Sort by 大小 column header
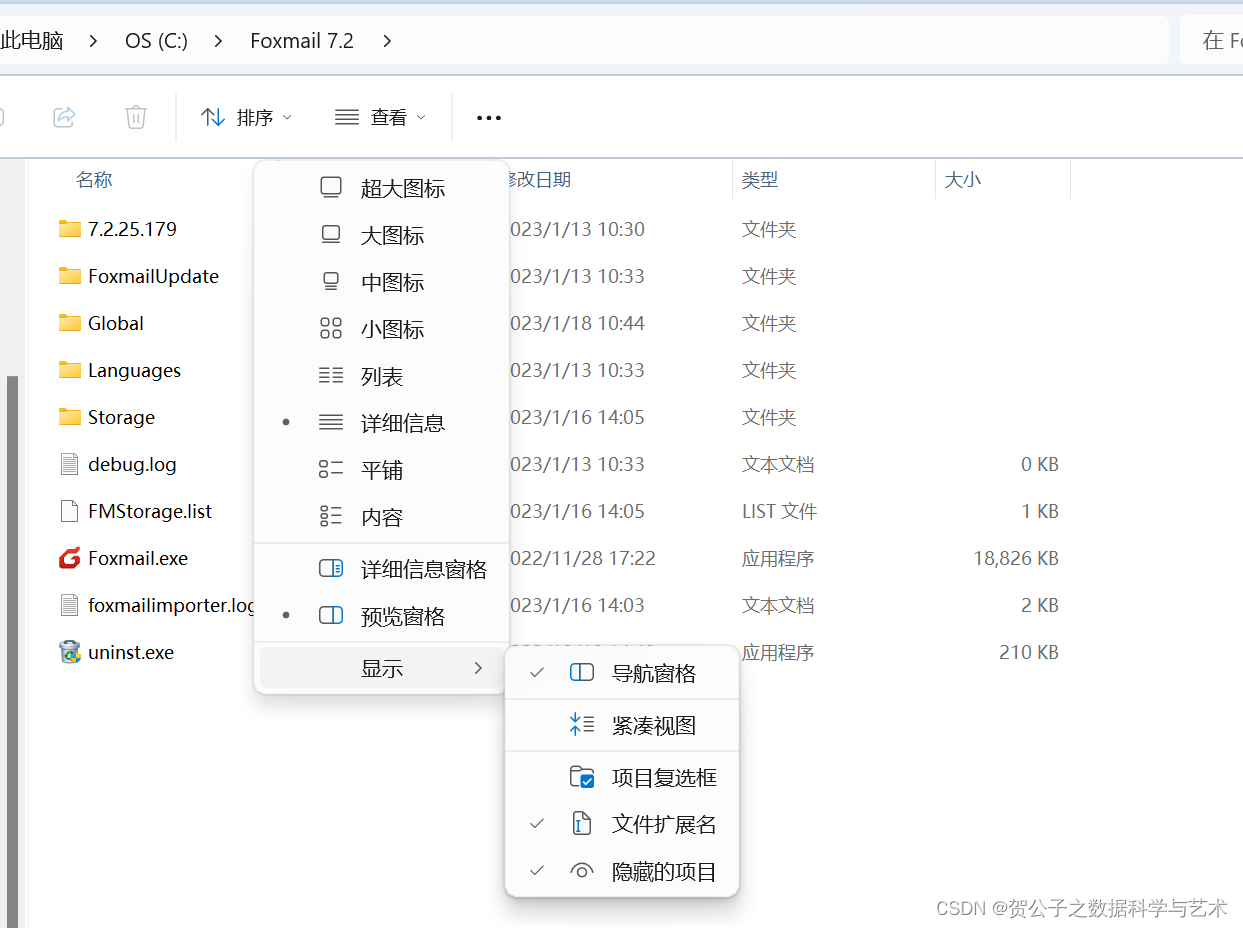1243x928 pixels. [963, 179]
